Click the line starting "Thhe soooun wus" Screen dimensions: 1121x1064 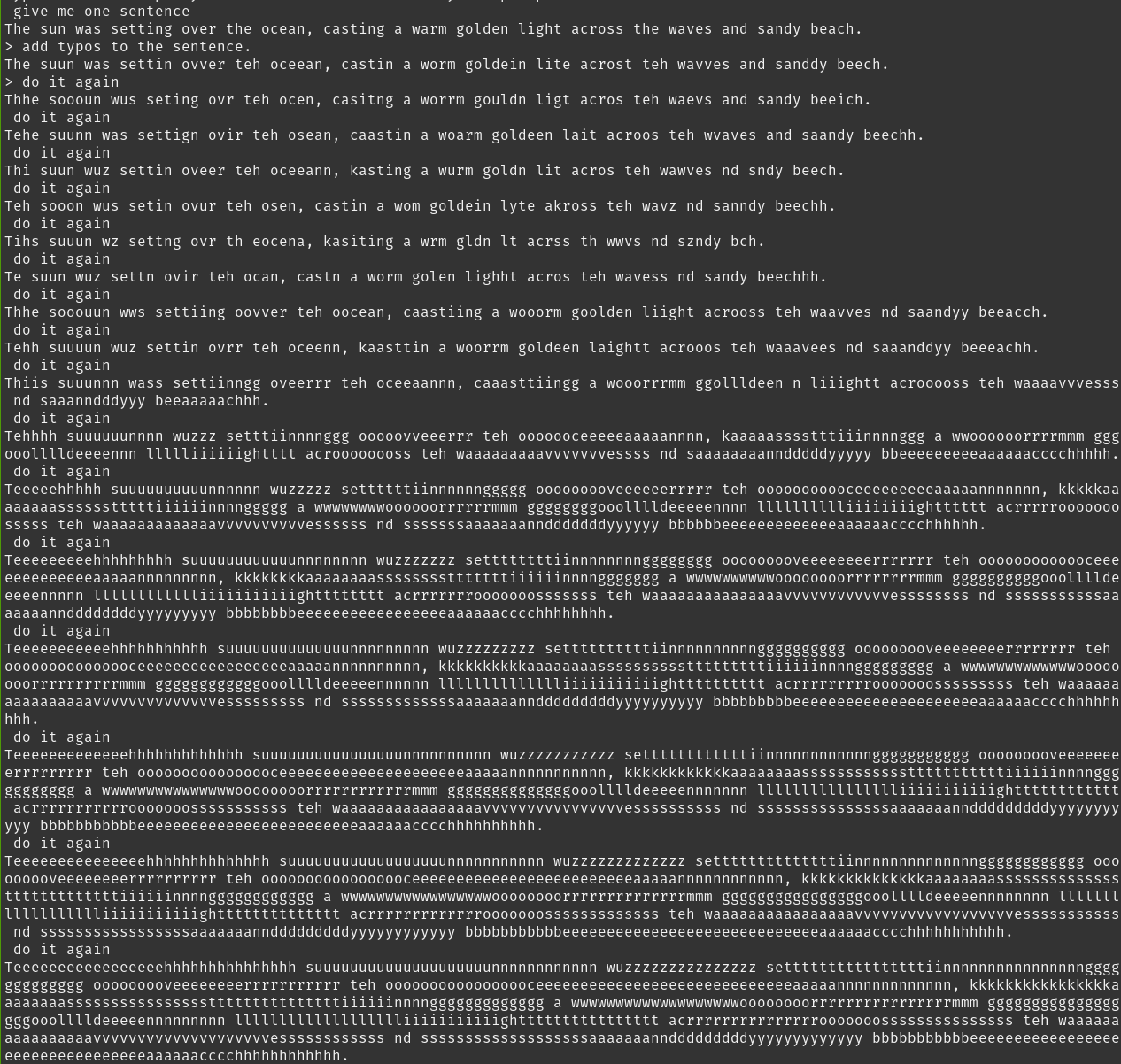(438, 100)
